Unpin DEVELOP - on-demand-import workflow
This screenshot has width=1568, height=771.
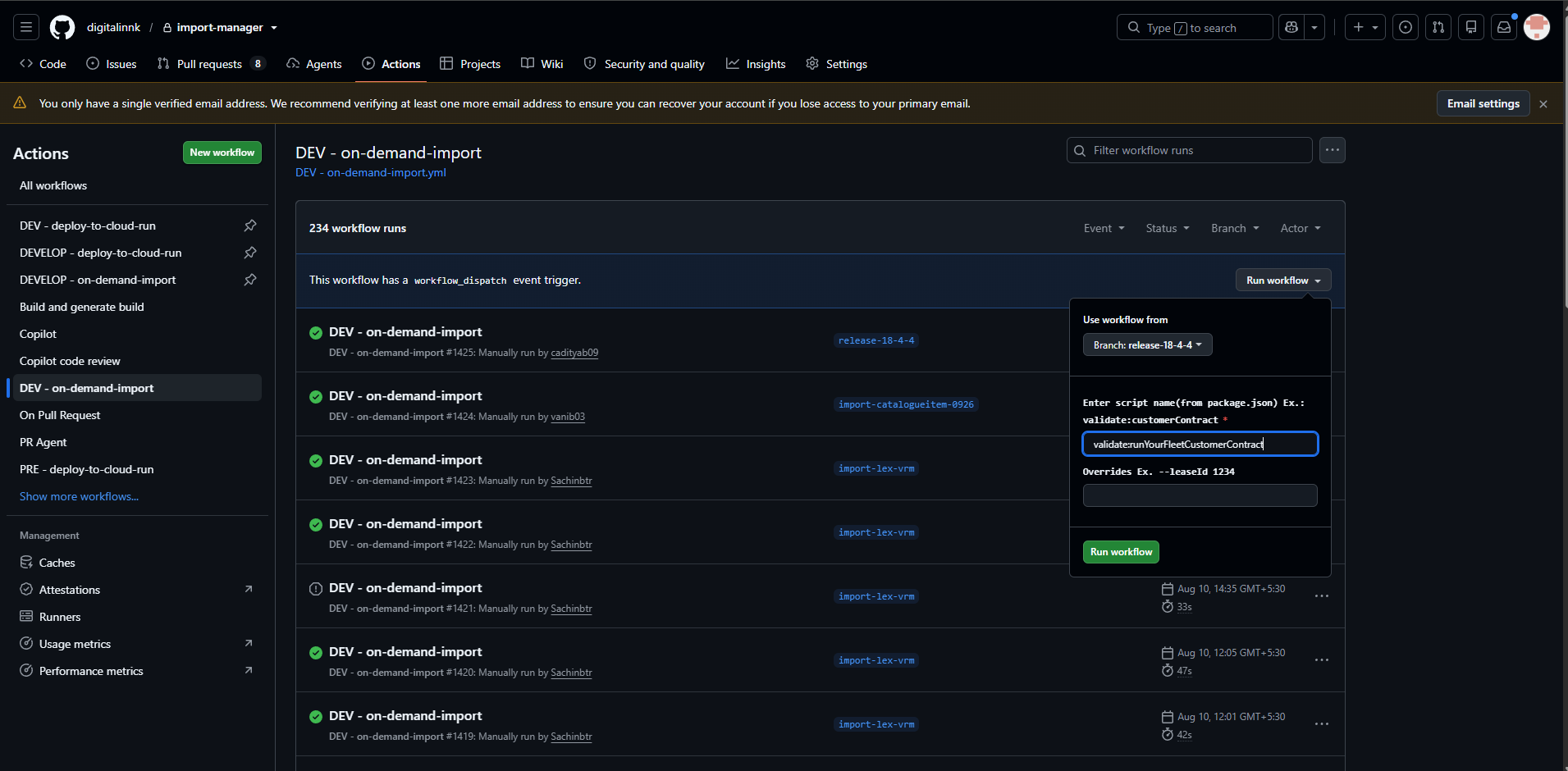250,280
